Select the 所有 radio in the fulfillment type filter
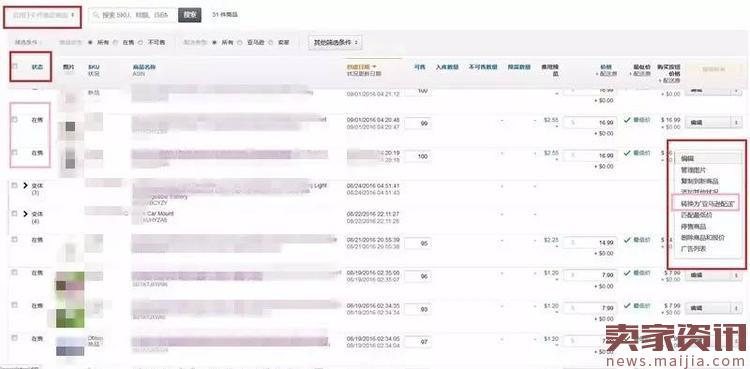This screenshot has width=750, height=369. [x=215, y=42]
